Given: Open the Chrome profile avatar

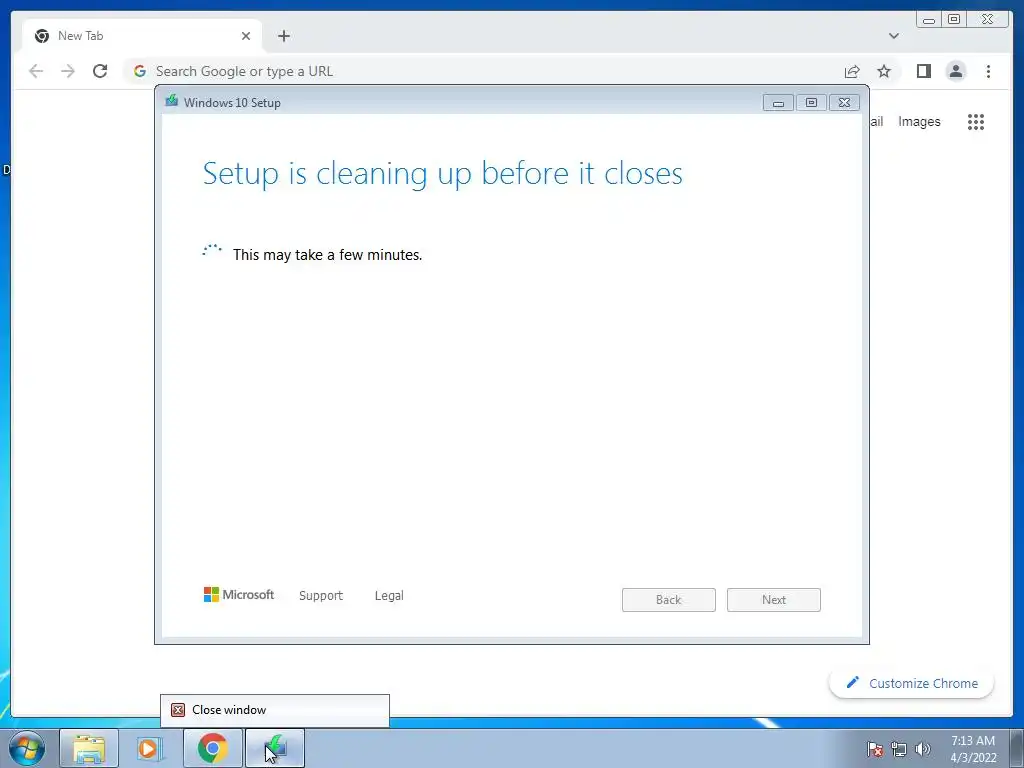Looking at the screenshot, I should pos(955,71).
